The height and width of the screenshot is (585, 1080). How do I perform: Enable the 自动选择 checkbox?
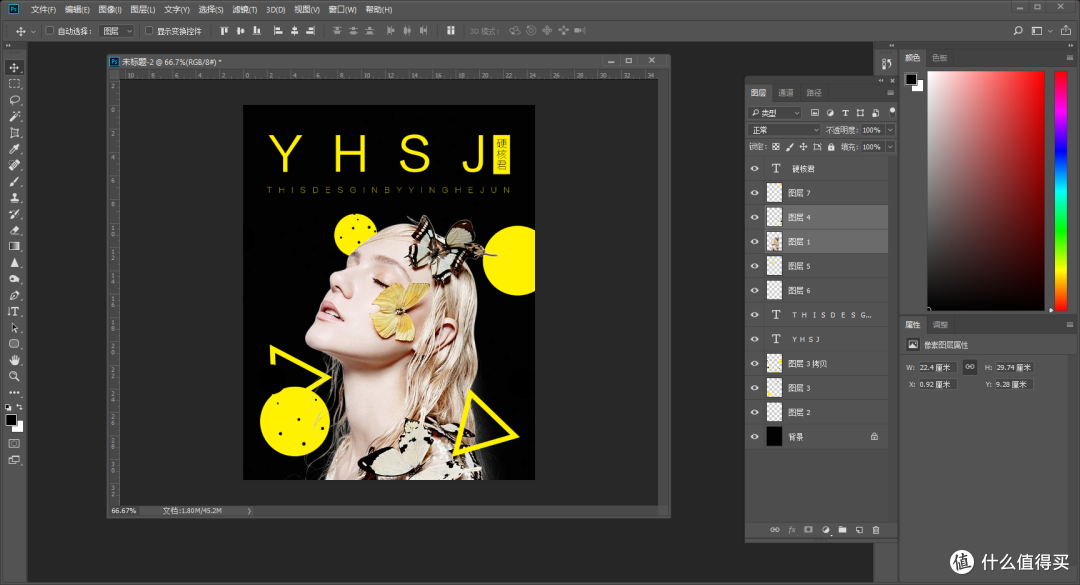tap(50, 31)
